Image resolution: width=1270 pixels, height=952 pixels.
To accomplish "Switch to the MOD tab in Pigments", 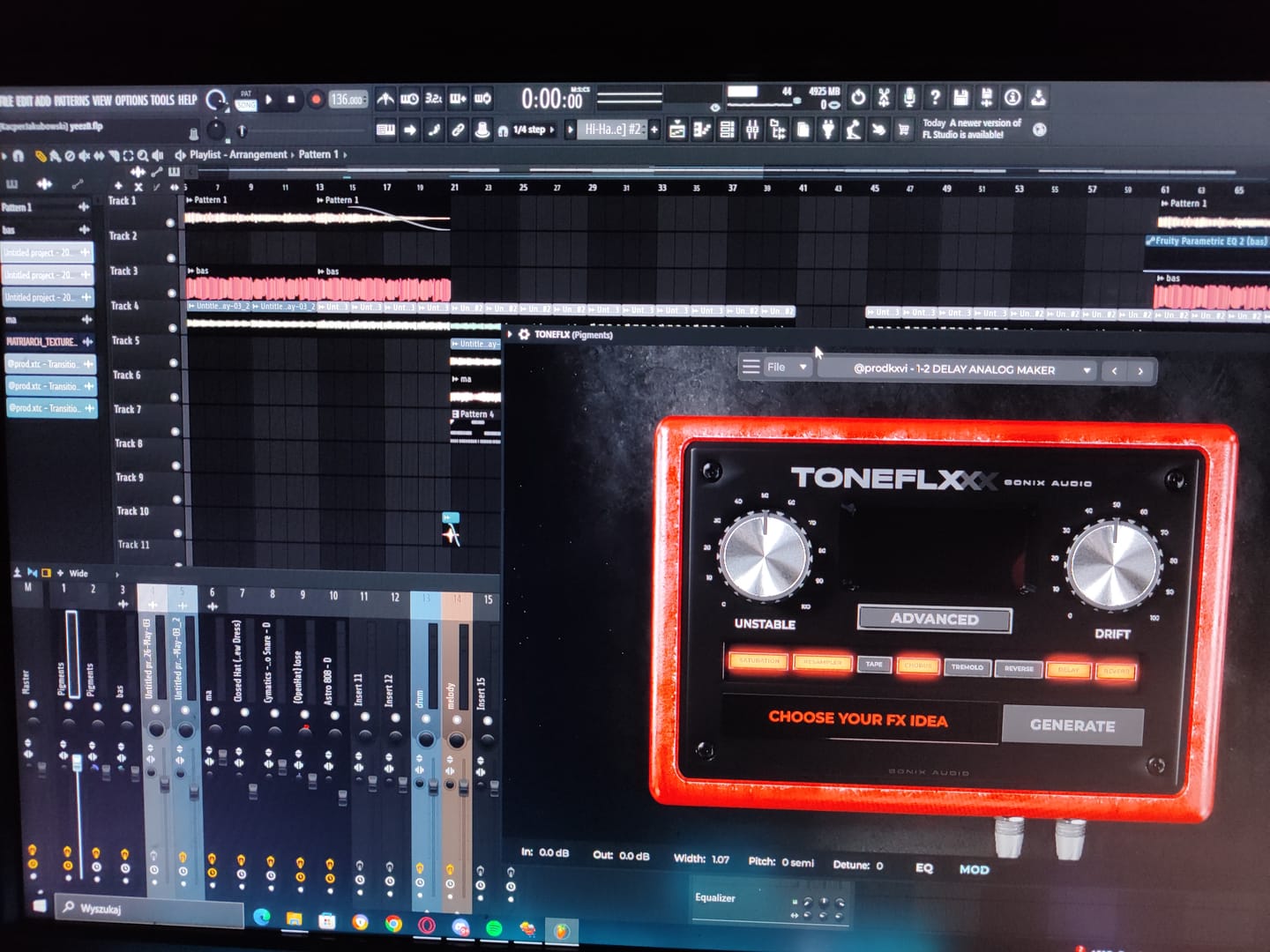I will 974,869.
